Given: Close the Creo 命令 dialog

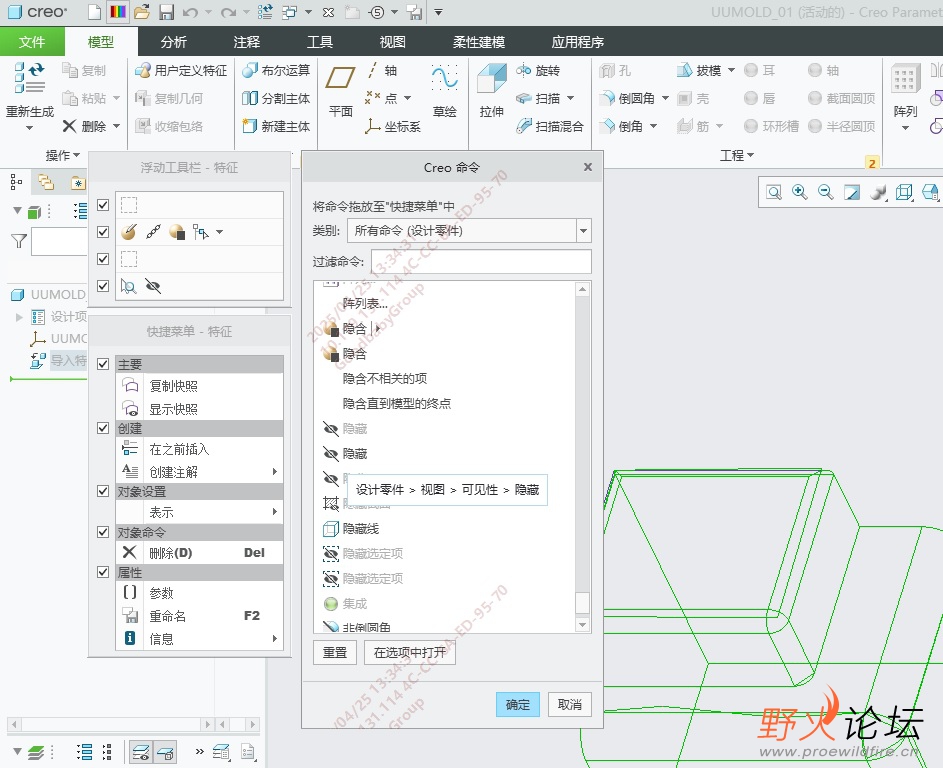Looking at the screenshot, I should 588,167.
